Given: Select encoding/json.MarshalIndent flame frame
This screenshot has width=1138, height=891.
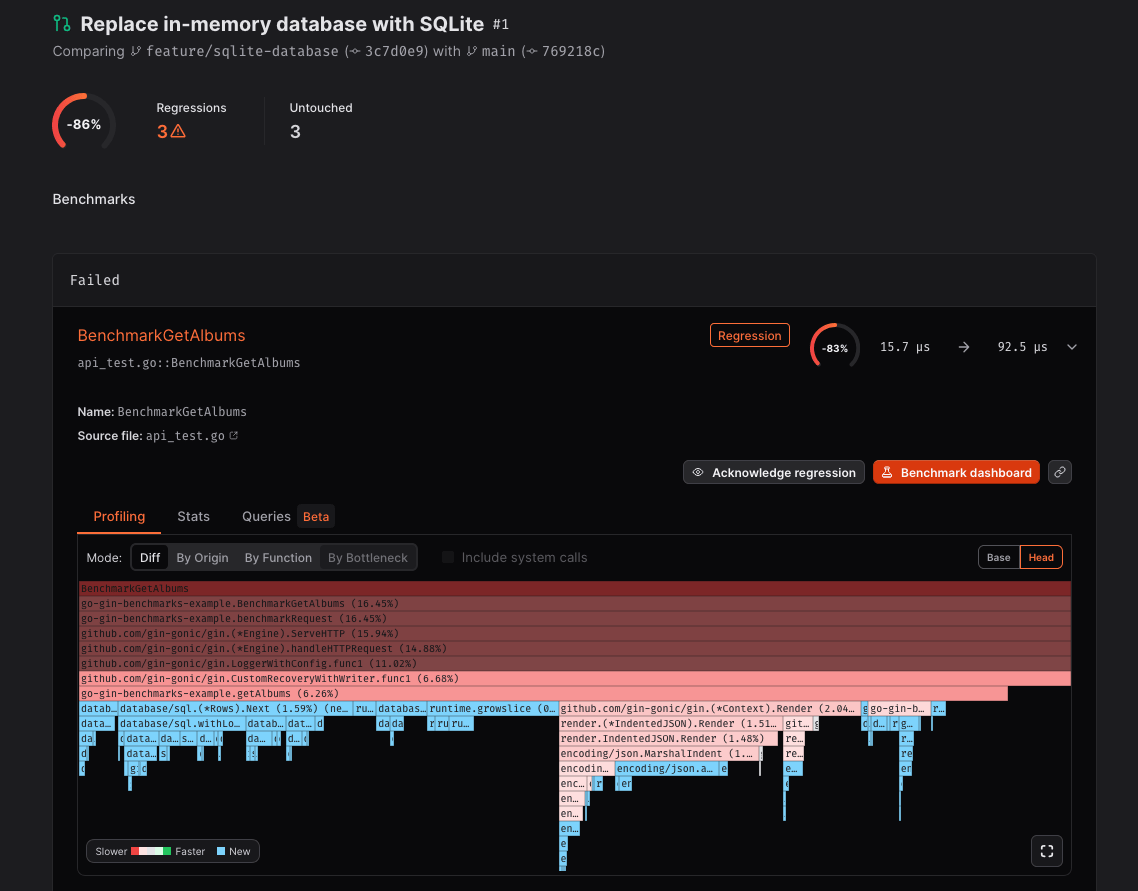Looking at the screenshot, I should click(x=658, y=754).
